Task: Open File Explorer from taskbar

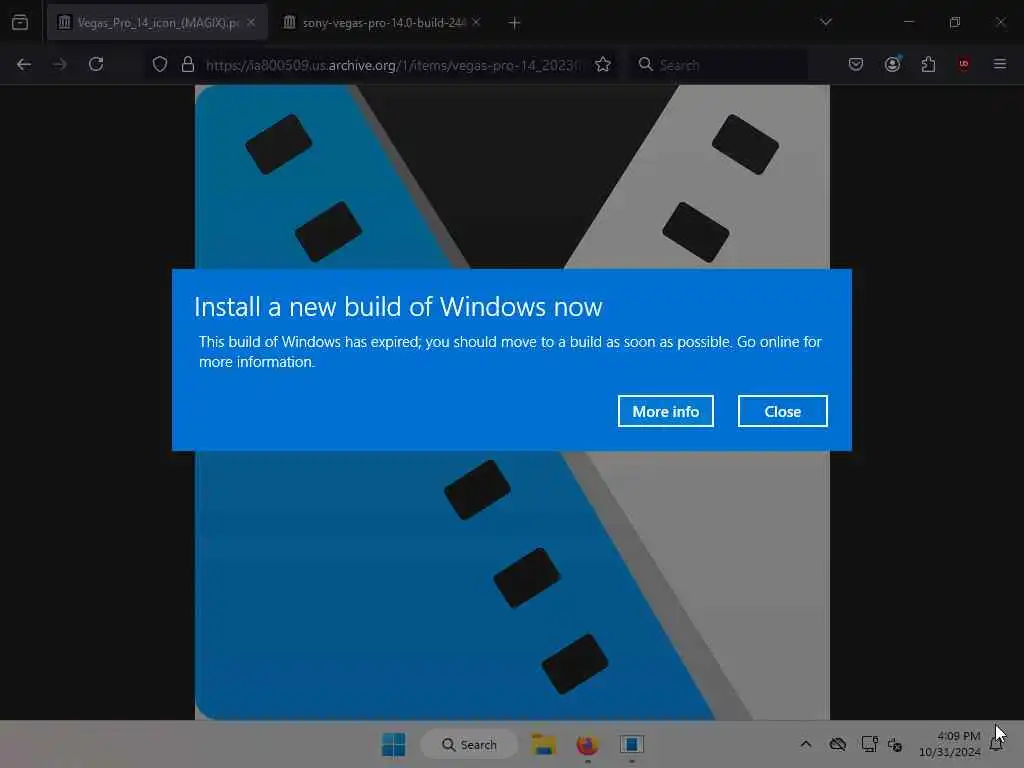Action: pos(543,744)
